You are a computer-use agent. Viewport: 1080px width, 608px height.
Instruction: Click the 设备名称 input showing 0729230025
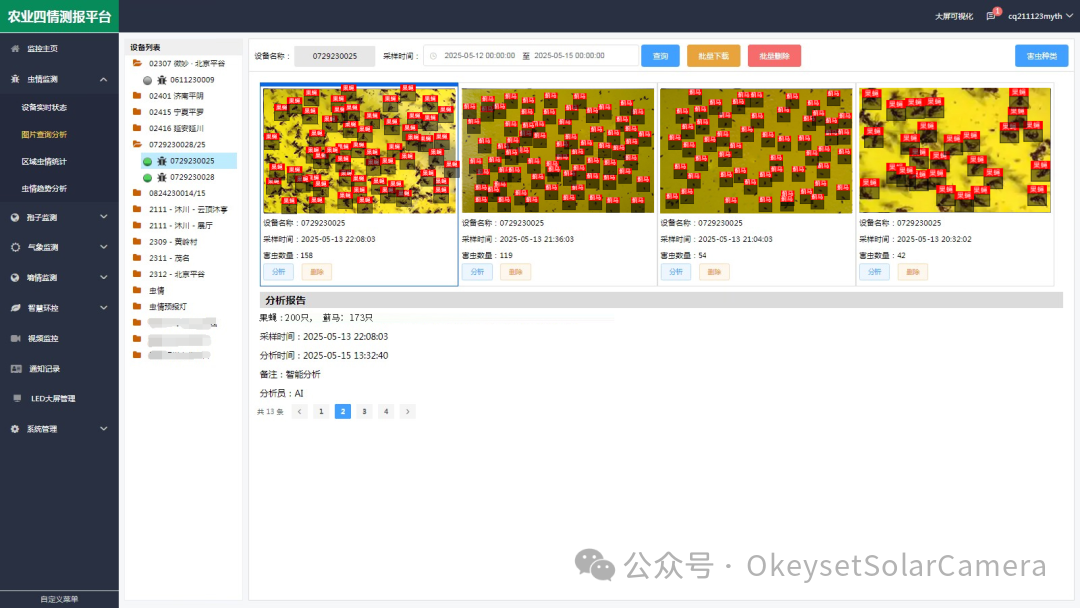coord(335,56)
